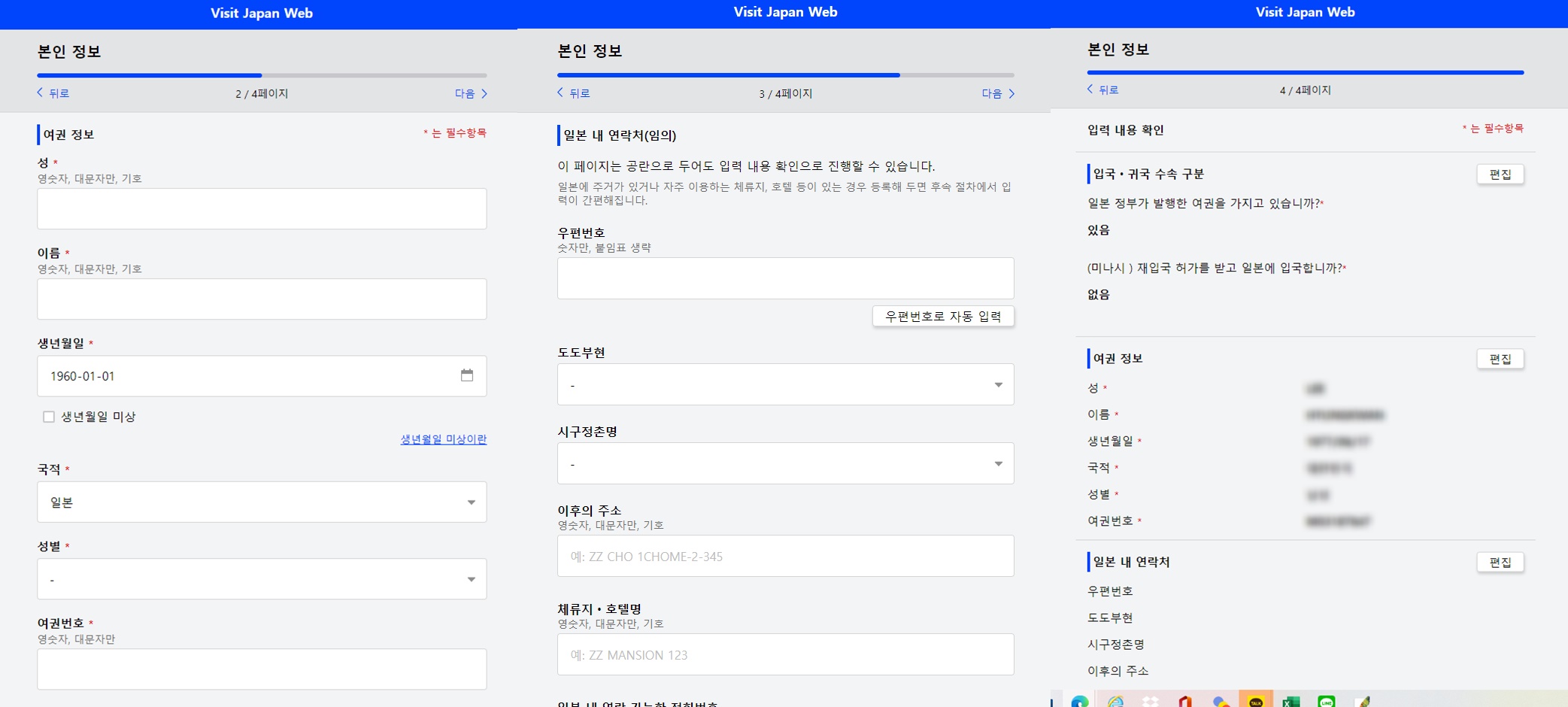Screen dimensions: 1568x707
Task: Open the 성별 dropdown
Action: (262, 578)
